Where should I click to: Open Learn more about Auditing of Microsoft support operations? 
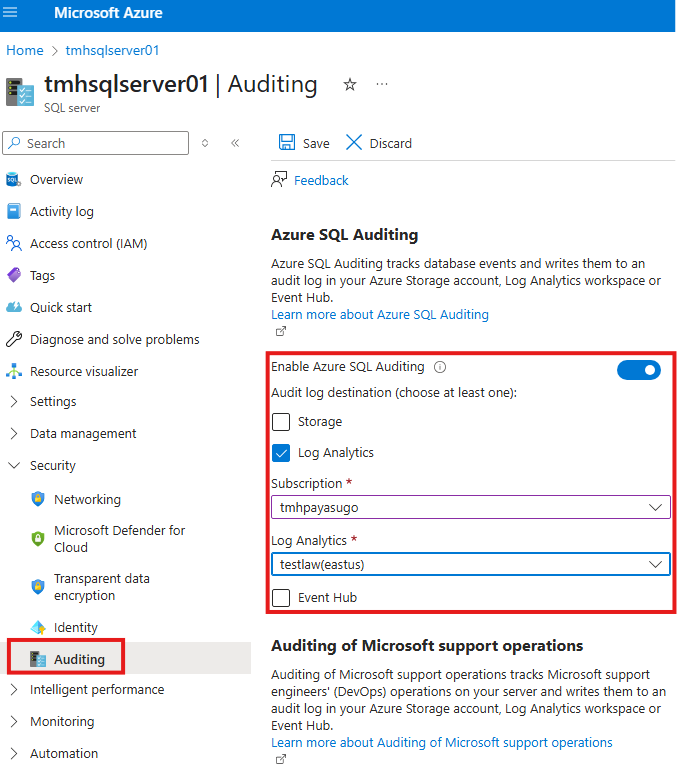(441, 742)
